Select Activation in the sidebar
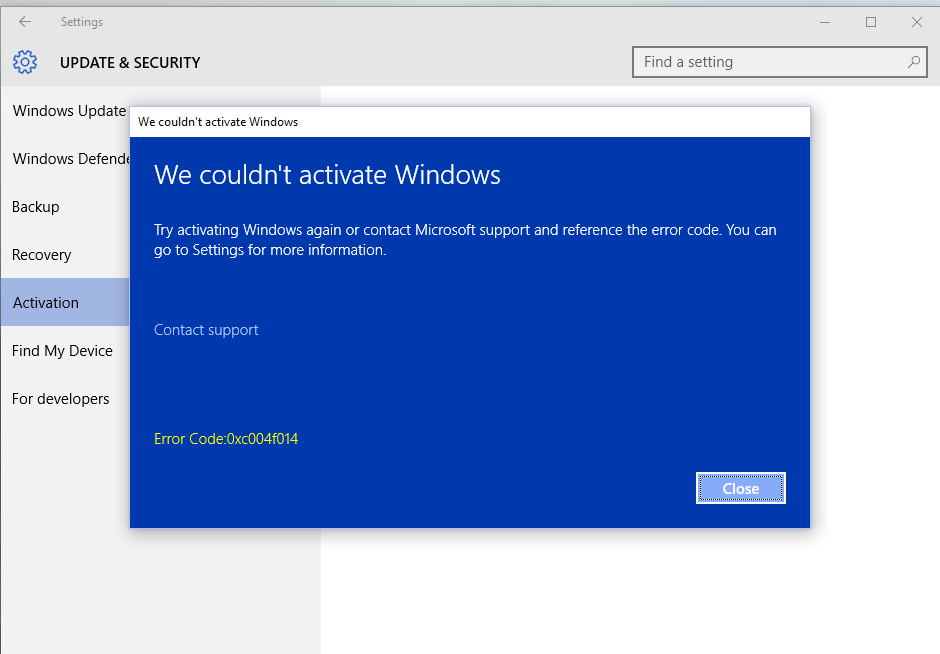Image resolution: width=940 pixels, height=654 pixels. [x=65, y=302]
